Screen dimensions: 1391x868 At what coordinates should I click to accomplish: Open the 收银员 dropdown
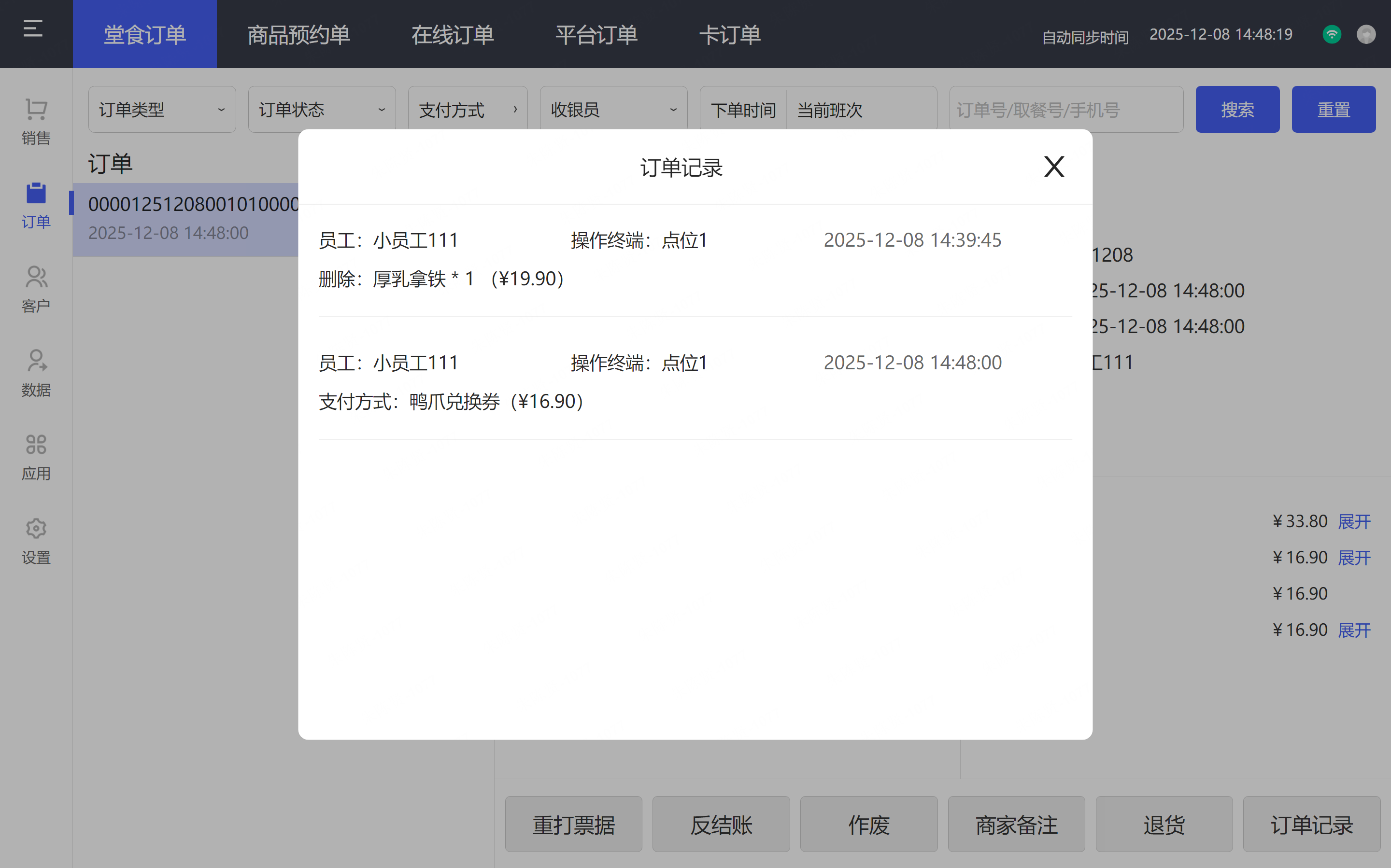613,110
